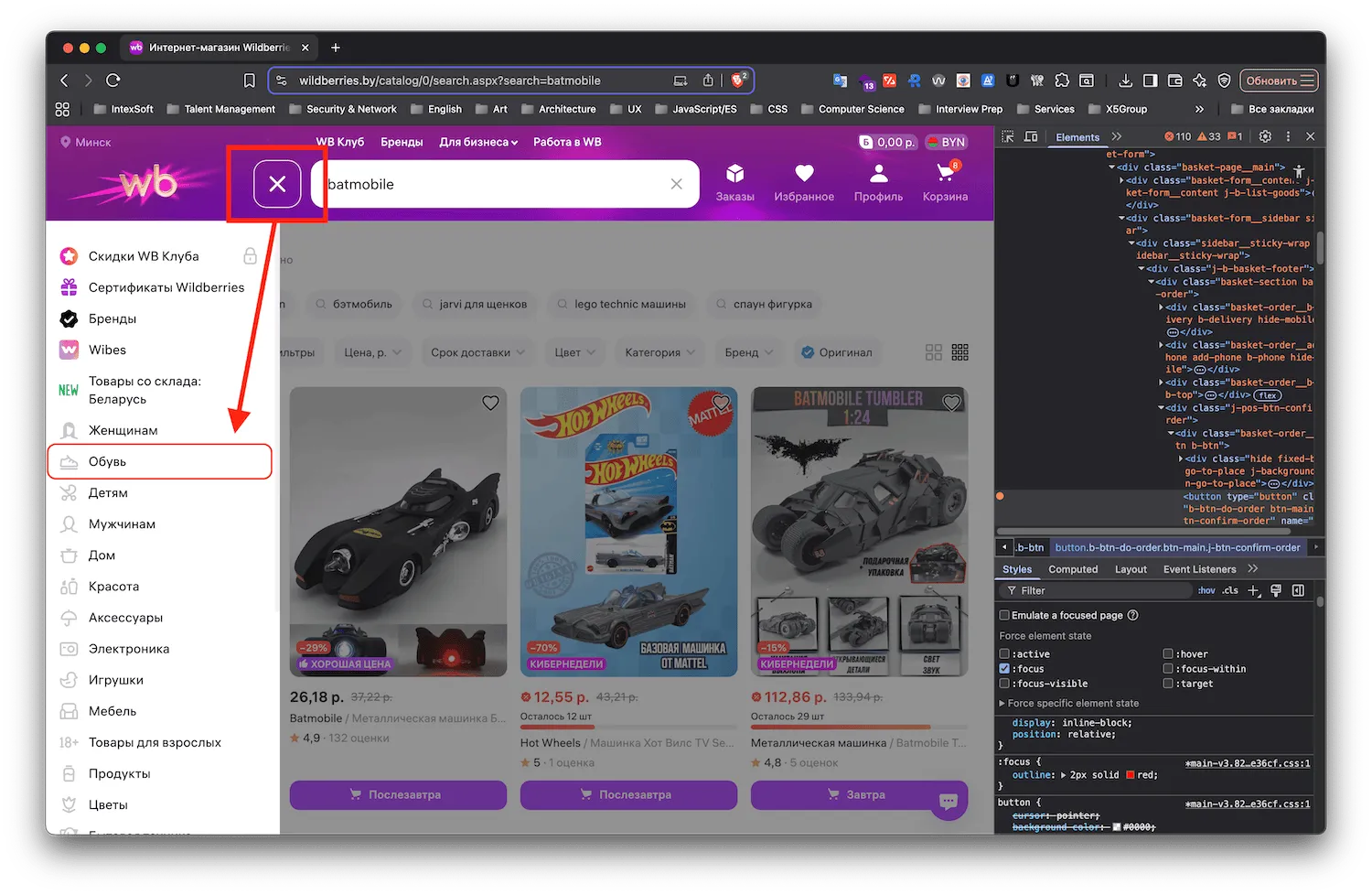Viewport: 1372px width, 895px height.
Task: Click the Завтра add-to-cart button
Action: (858, 794)
